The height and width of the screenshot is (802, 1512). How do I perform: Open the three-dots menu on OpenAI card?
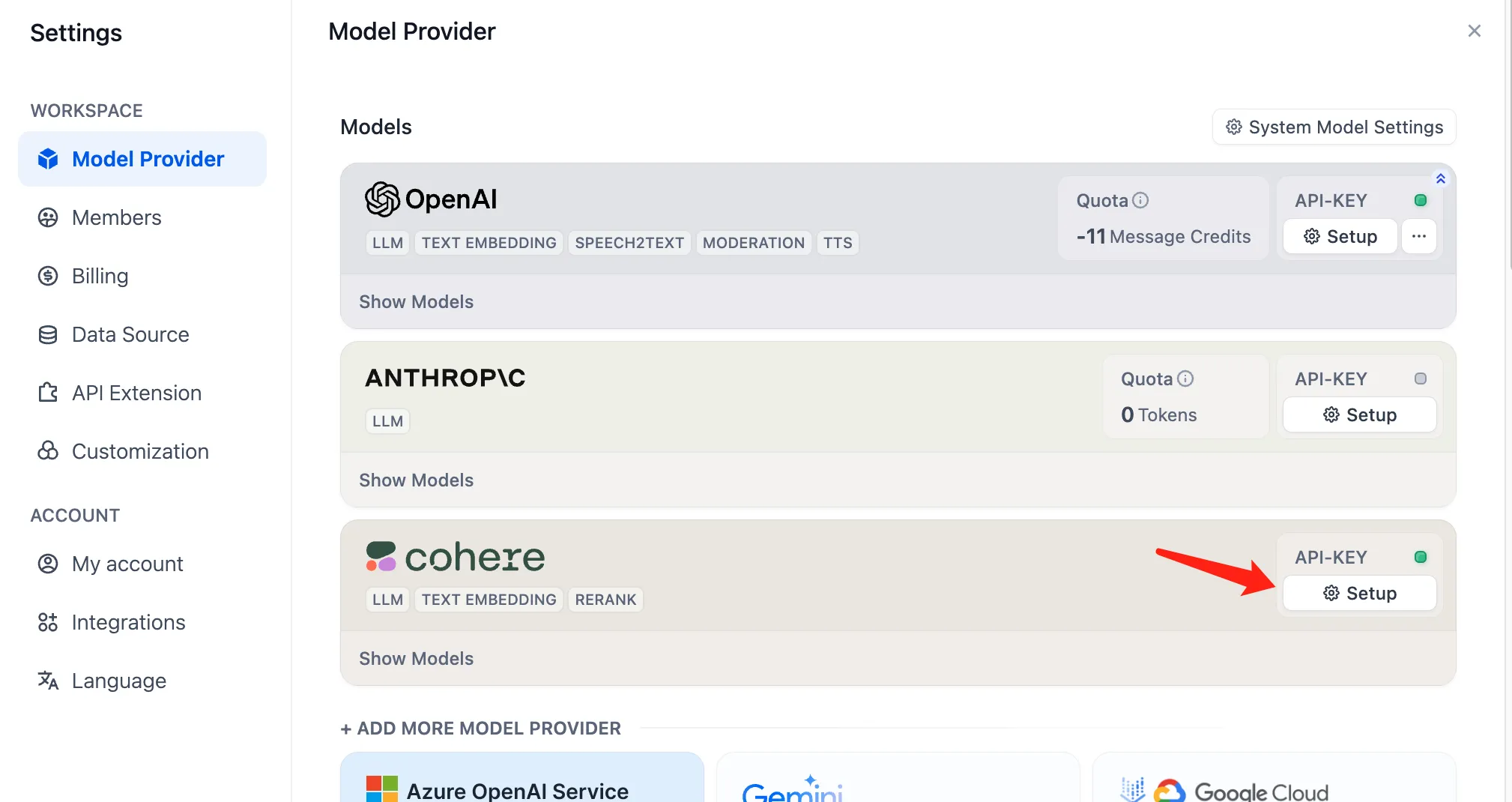point(1418,236)
